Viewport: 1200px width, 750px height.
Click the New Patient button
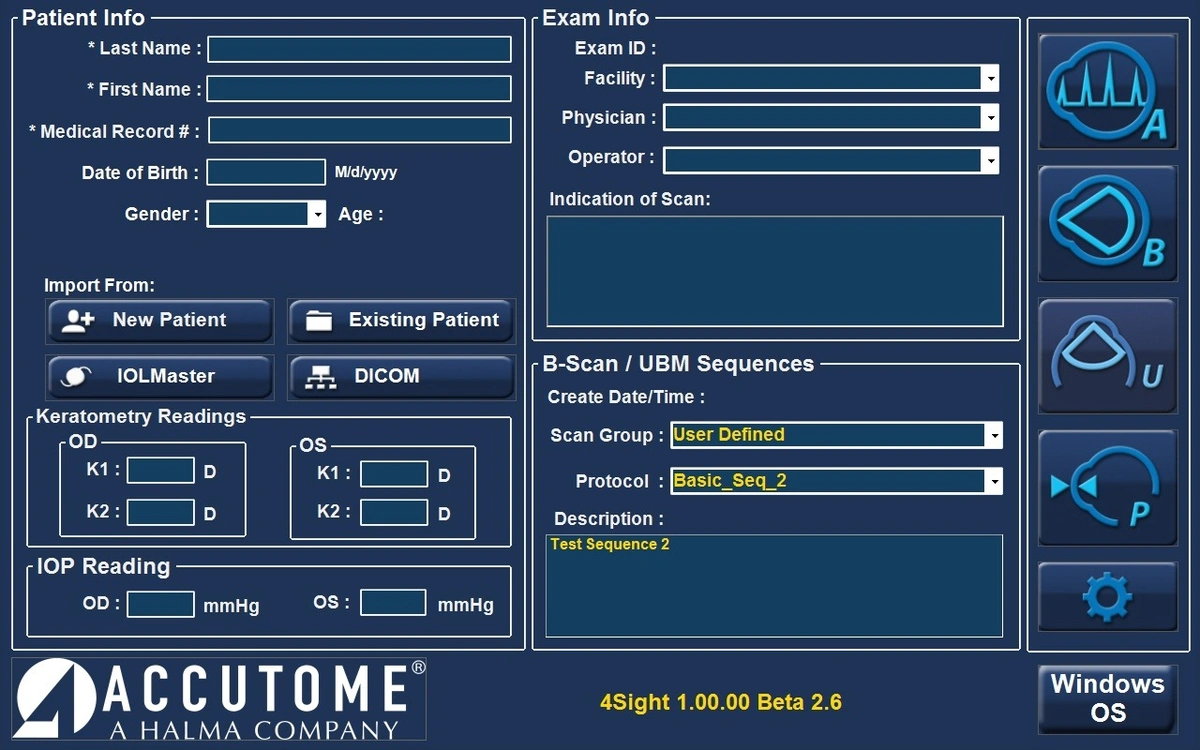tap(159, 321)
